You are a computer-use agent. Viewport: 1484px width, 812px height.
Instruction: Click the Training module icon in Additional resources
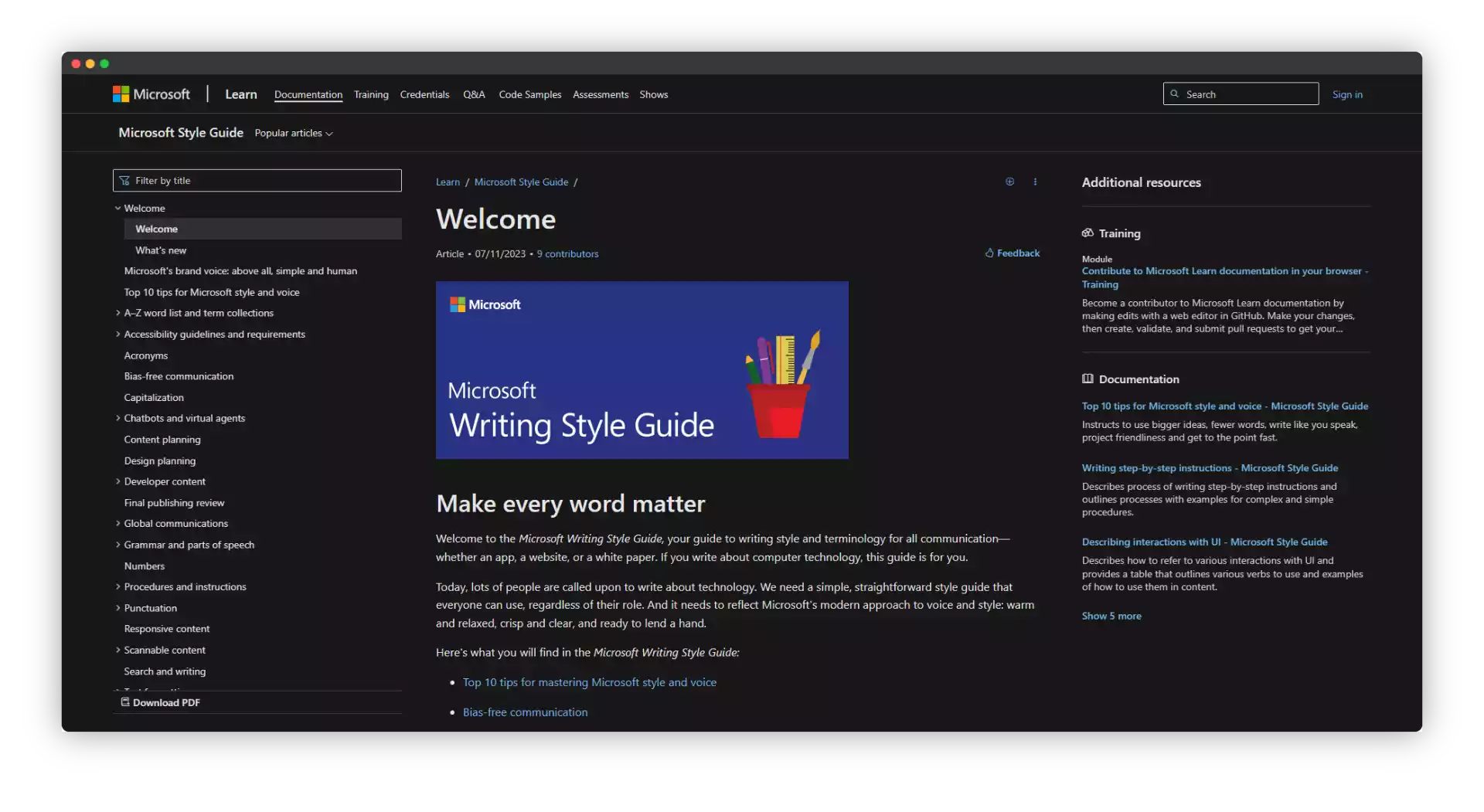1087,233
